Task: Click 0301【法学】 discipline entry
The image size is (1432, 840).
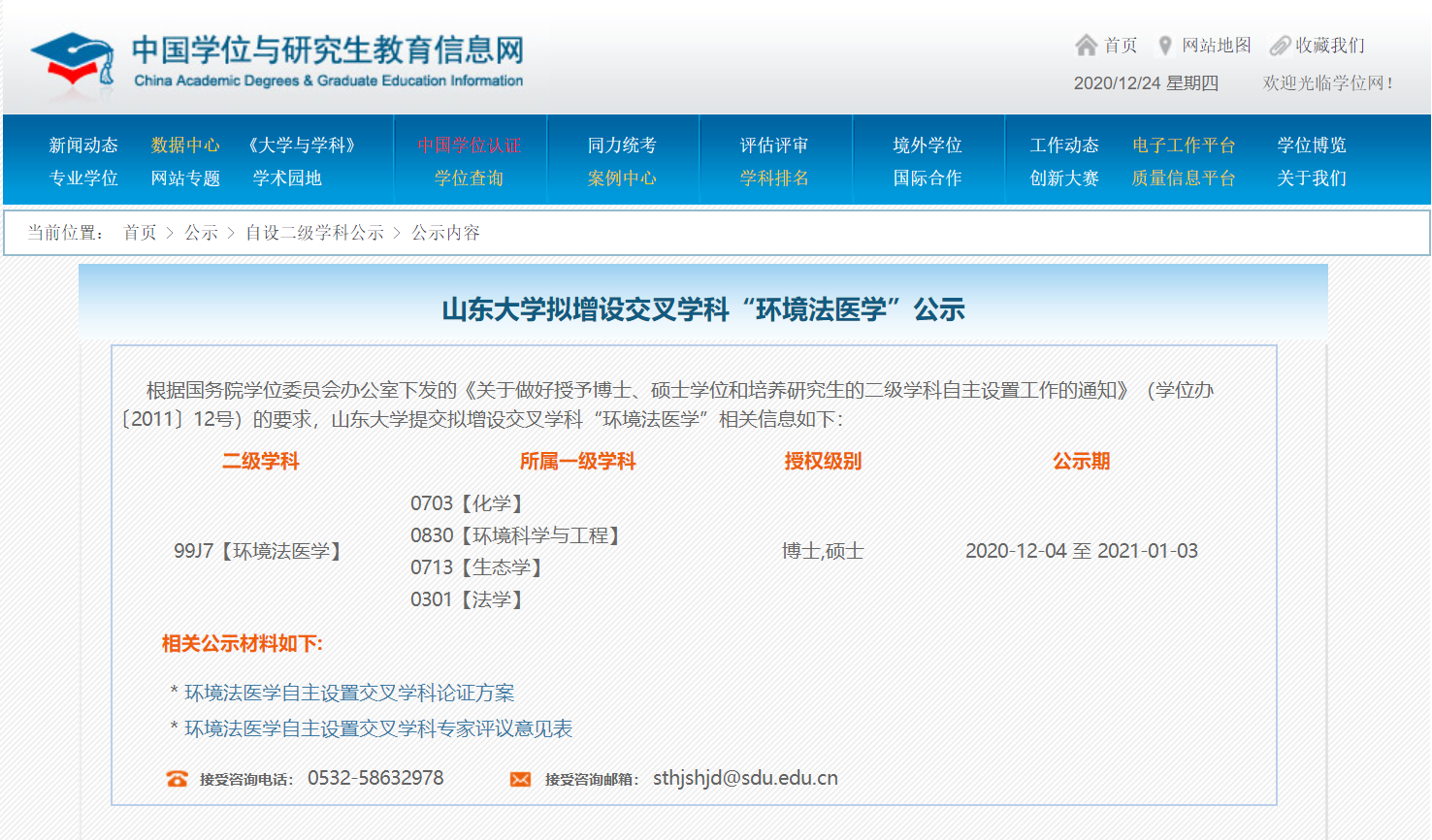Action: pos(470,599)
